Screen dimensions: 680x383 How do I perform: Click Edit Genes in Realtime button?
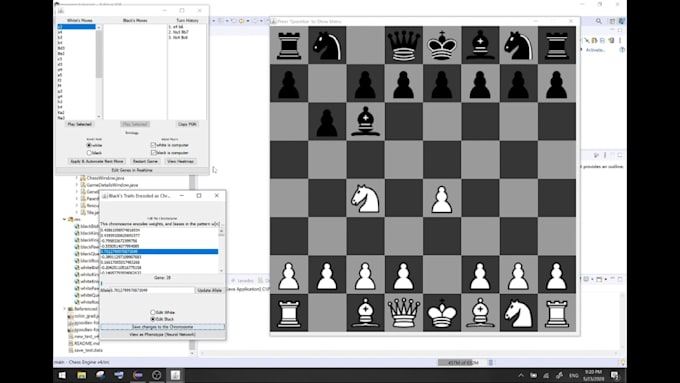click(x=132, y=170)
